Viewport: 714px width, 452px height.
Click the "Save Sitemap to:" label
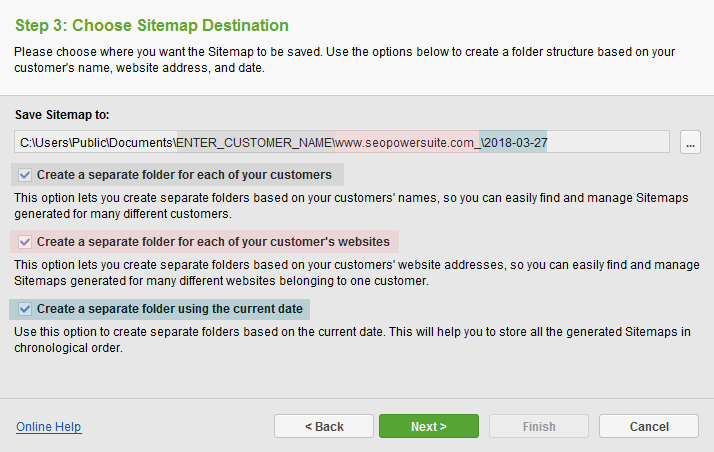point(62,115)
